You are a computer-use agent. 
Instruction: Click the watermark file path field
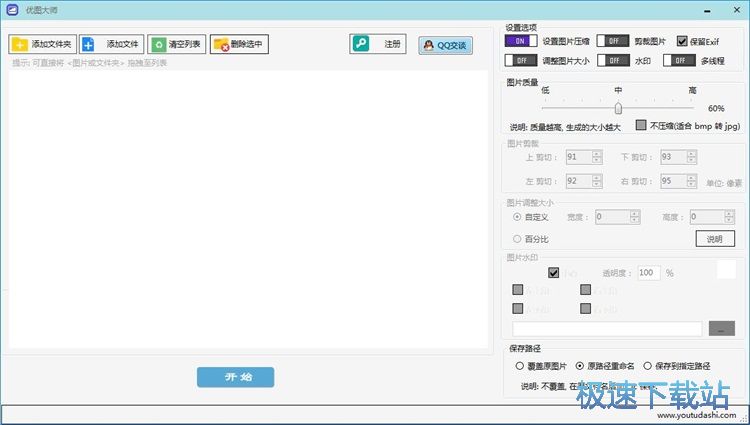[607, 329]
